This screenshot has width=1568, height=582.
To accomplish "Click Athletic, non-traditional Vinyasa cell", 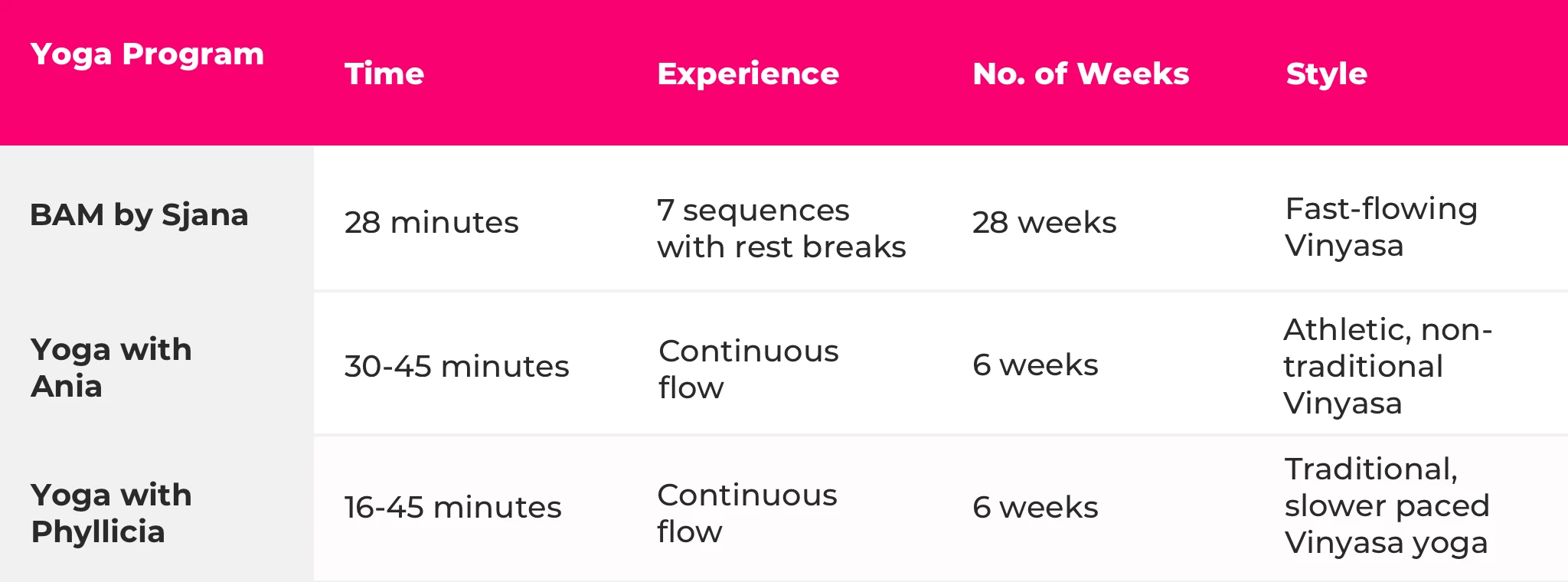I will [1387, 366].
